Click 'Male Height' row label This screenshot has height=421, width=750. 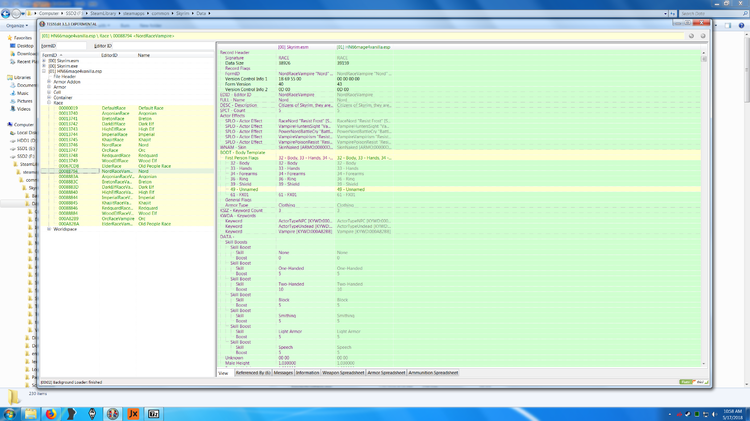(237, 363)
